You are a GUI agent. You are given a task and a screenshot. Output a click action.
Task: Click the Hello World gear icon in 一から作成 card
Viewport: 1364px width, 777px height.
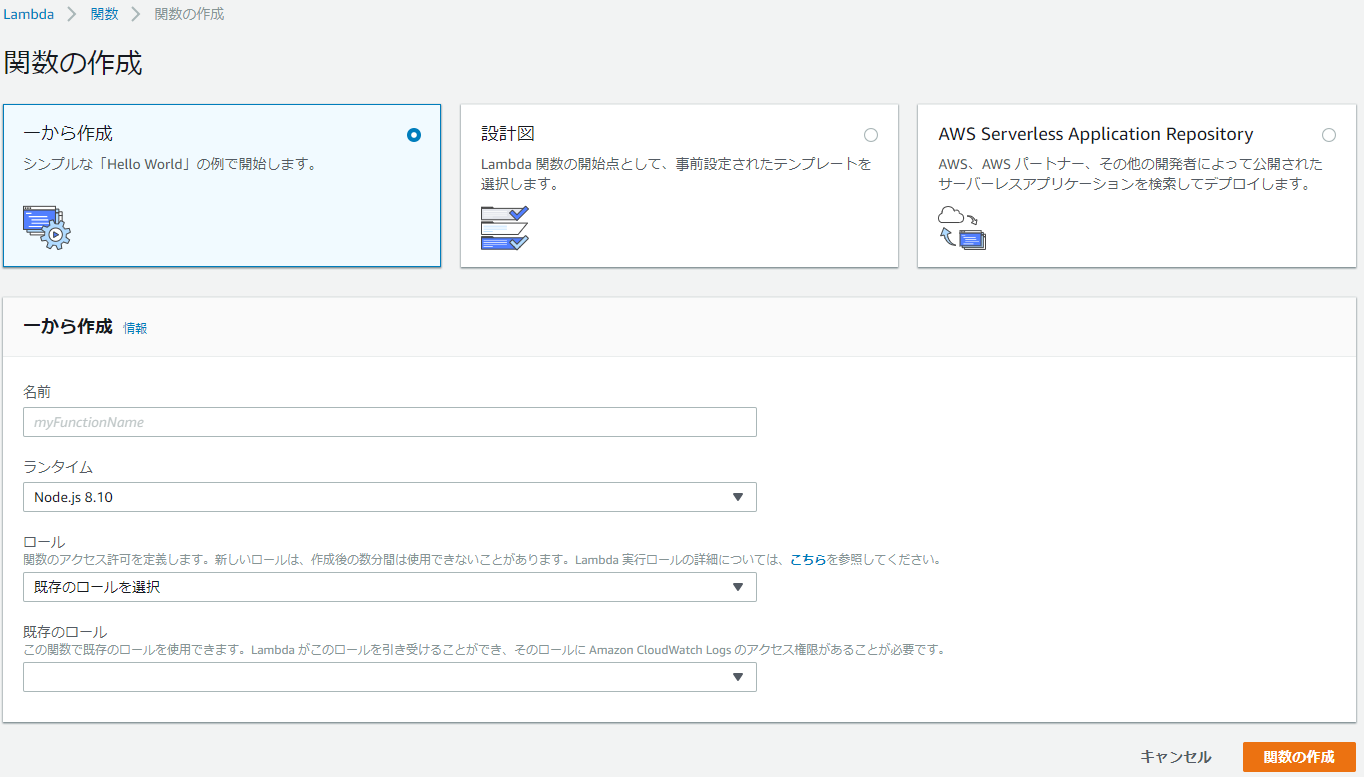[45, 228]
